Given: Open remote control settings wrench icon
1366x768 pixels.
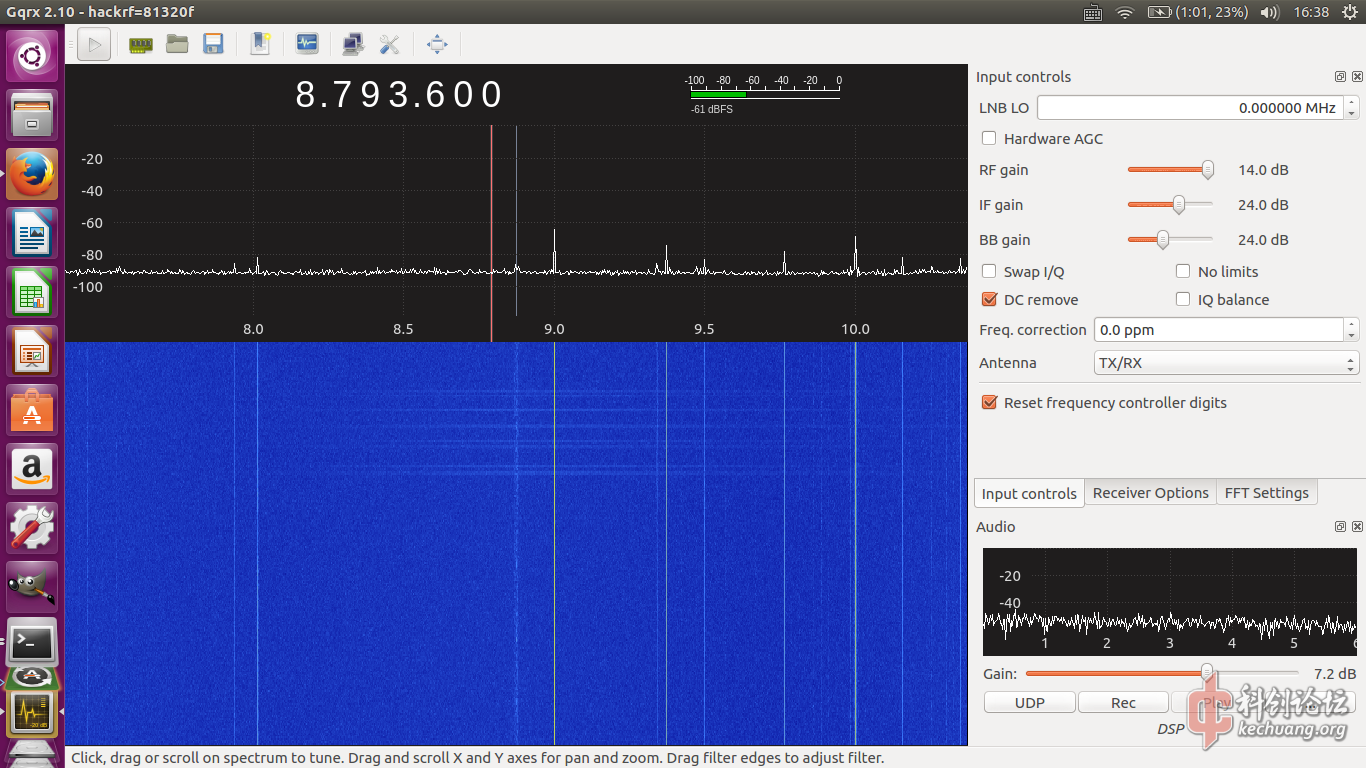Looking at the screenshot, I should (x=389, y=44).
